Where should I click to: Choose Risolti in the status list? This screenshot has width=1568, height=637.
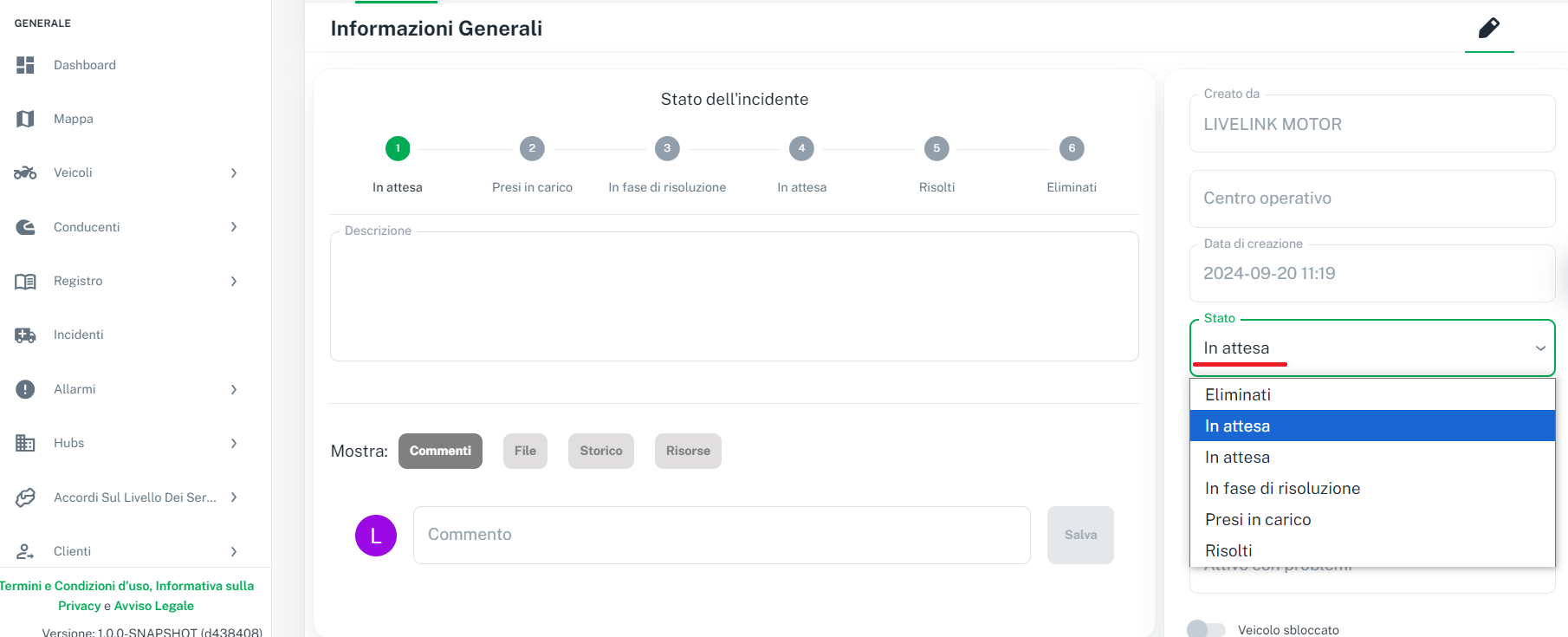point(1228,550)
